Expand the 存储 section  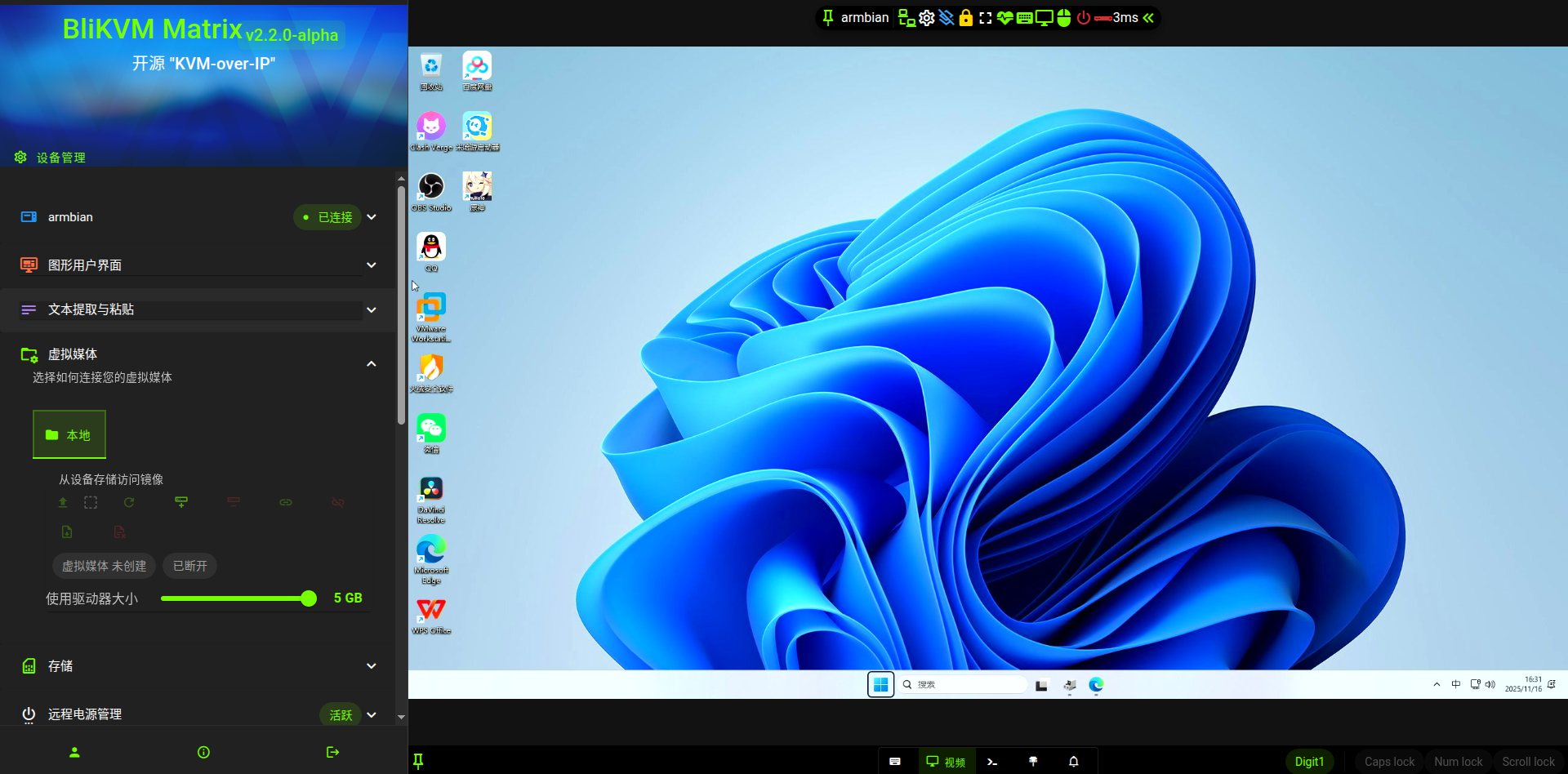[372, 666]
